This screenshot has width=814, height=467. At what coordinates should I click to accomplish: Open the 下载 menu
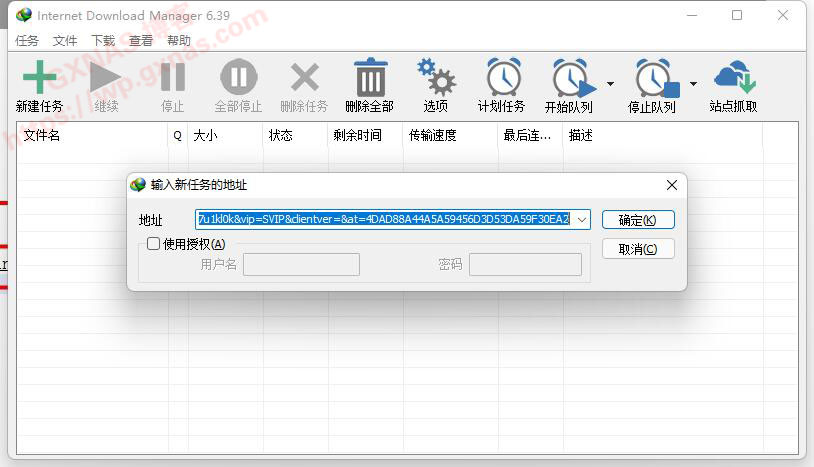(x=103, y=41)
